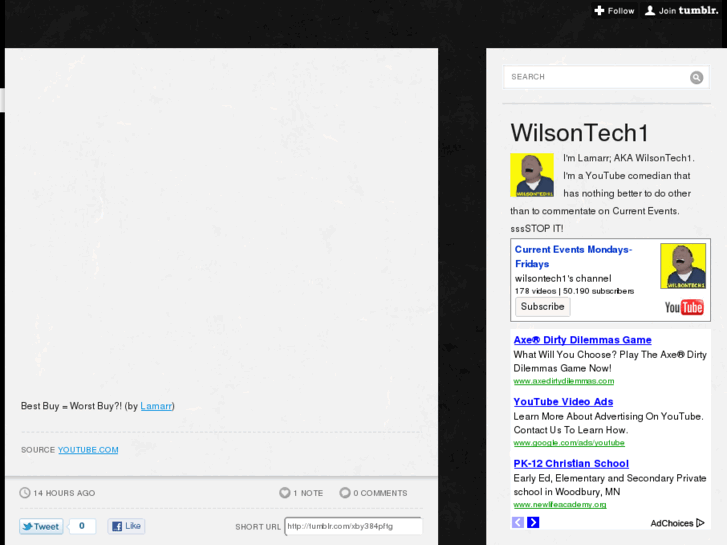Image resolution: width=727 pixels, height=545 pixels.
Task: Click the clock icon by 14 hours ago
Action: click(x=25, y=493)
